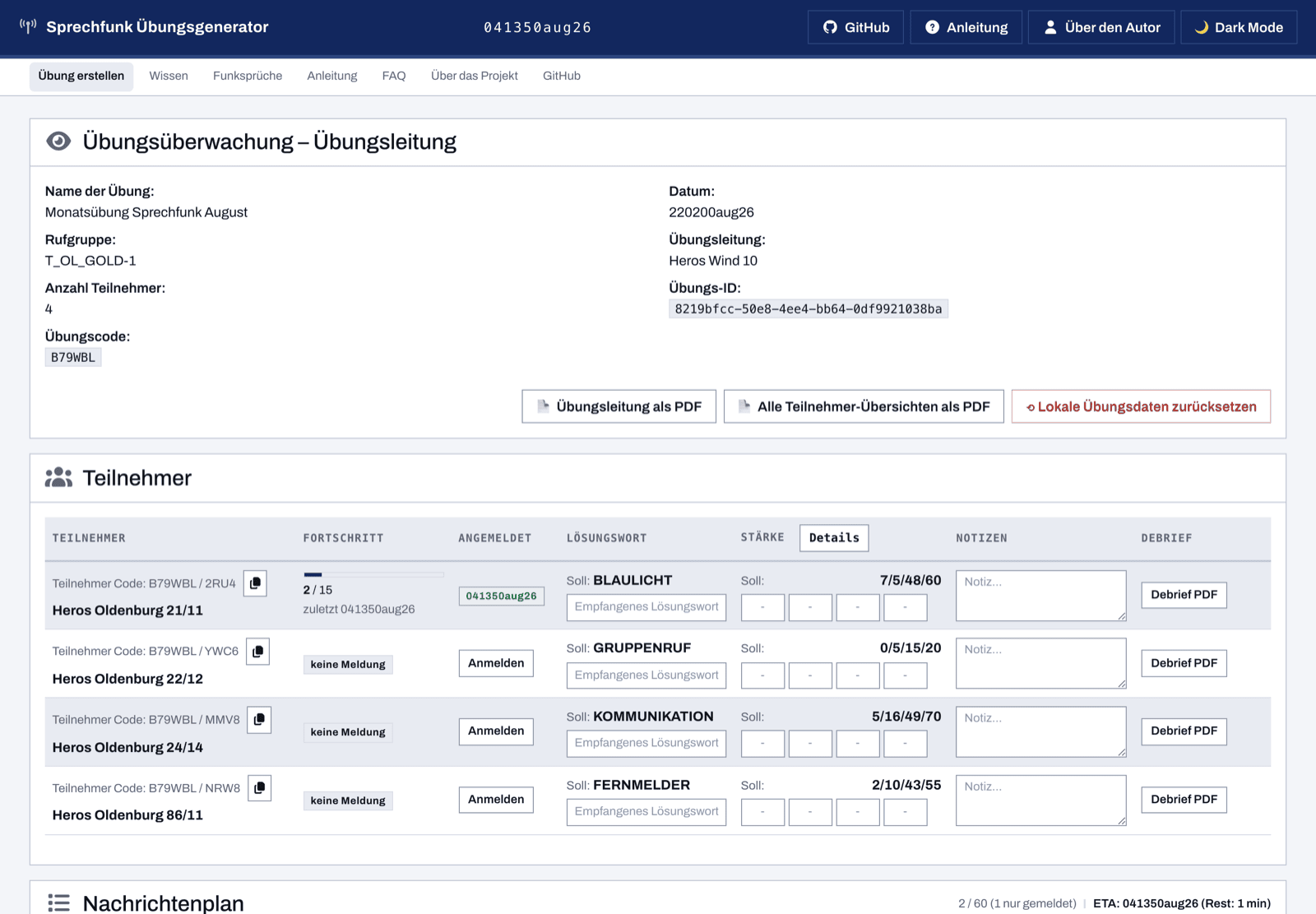
Task: Click participant name Heros Oldenburg 24/14
Action: (x=127, y=747)
